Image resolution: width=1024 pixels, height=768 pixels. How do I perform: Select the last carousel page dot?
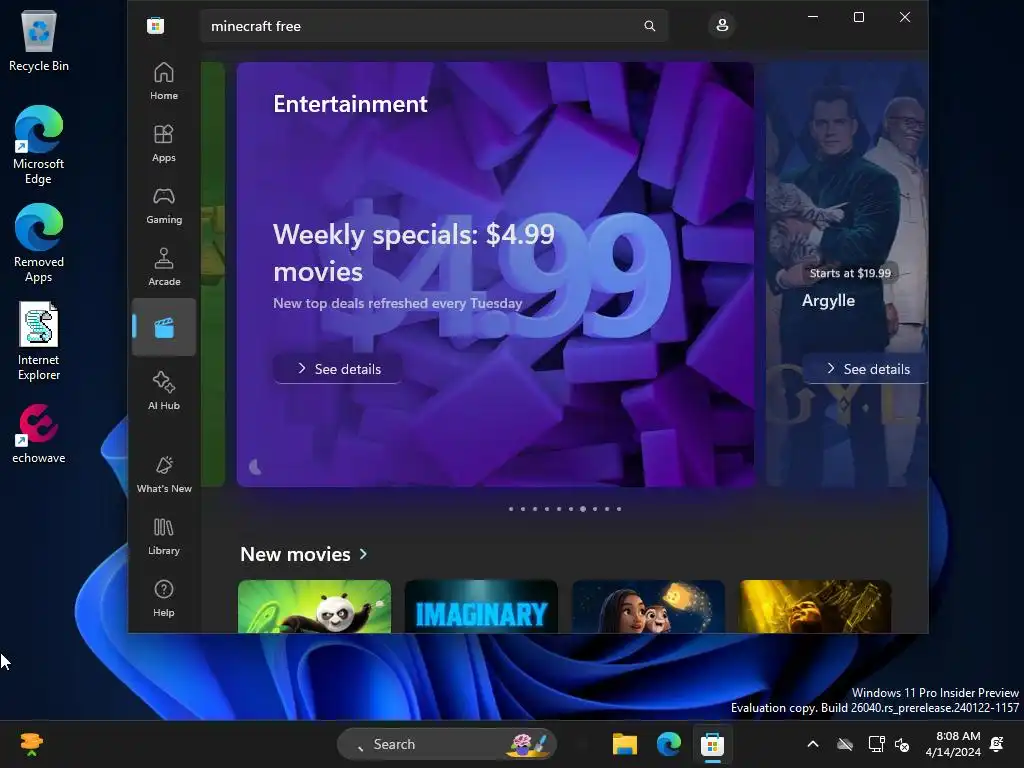[619, 509]
